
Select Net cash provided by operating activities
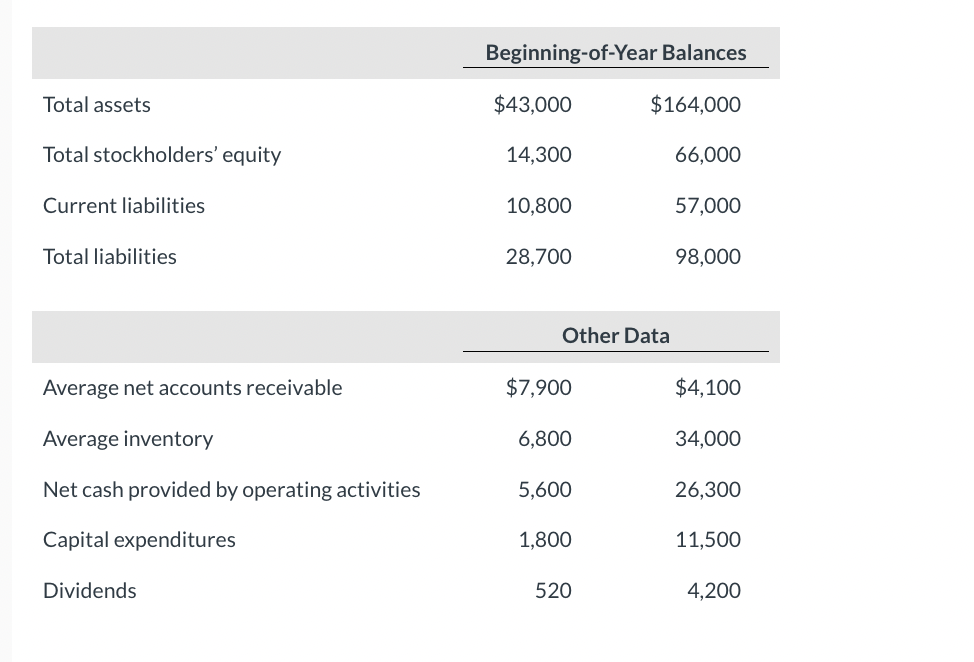[x=232, y=489]
